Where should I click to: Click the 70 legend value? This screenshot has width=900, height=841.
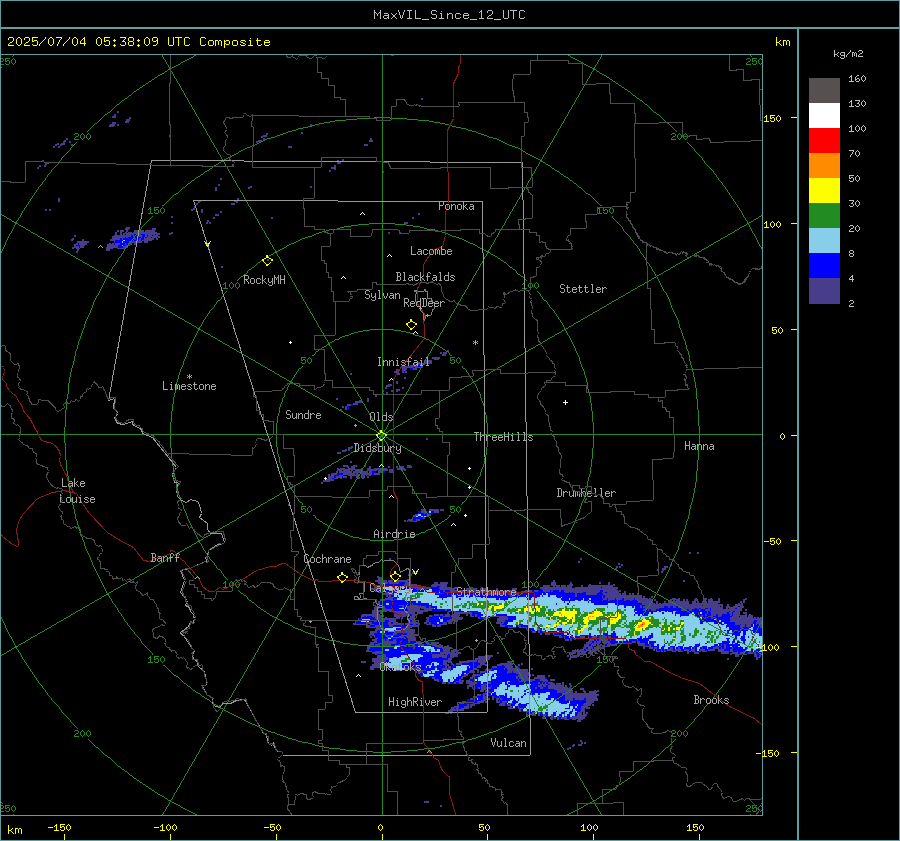(x=854, y=153)
